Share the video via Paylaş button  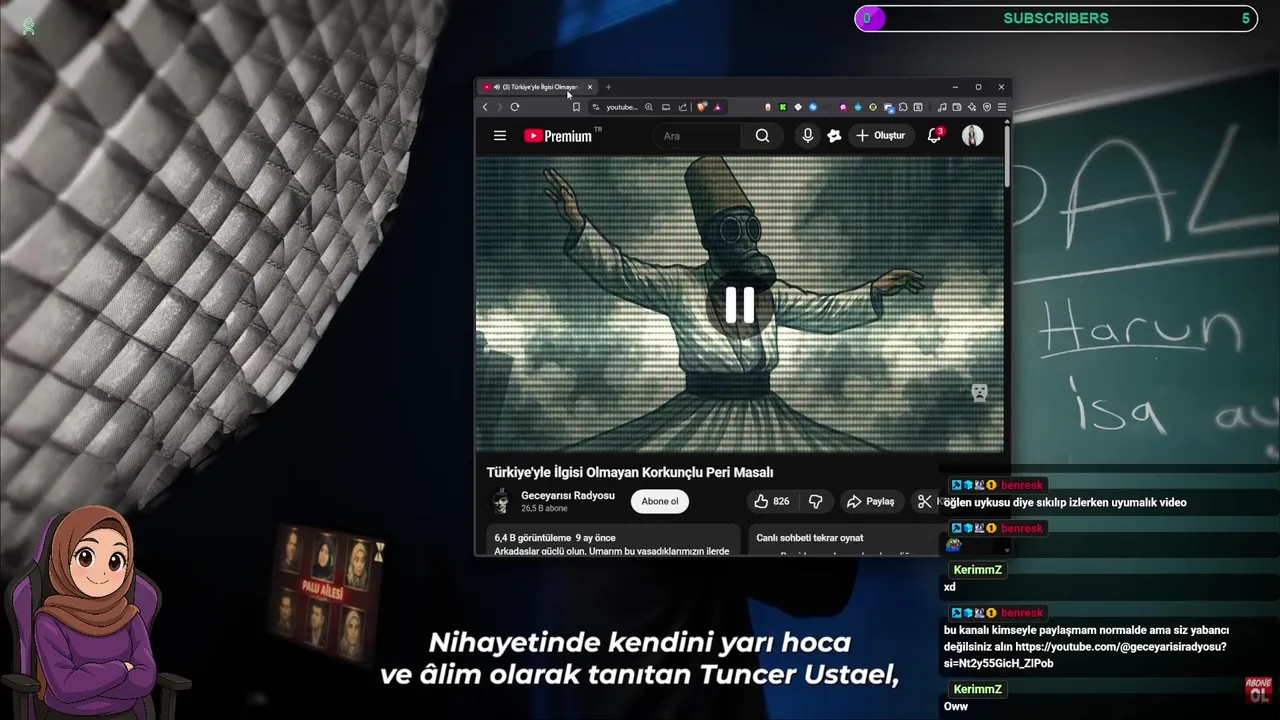pyautogui.click(x=870, y=501)
